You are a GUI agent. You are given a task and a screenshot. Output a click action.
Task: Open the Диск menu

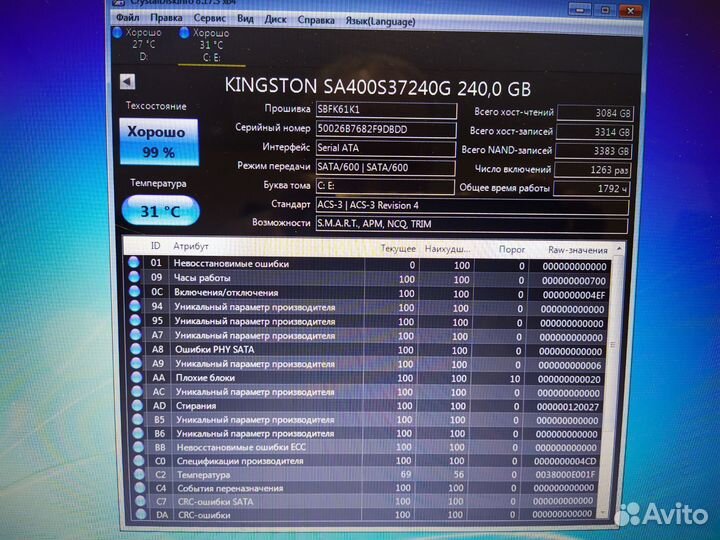tap(275, 19)
